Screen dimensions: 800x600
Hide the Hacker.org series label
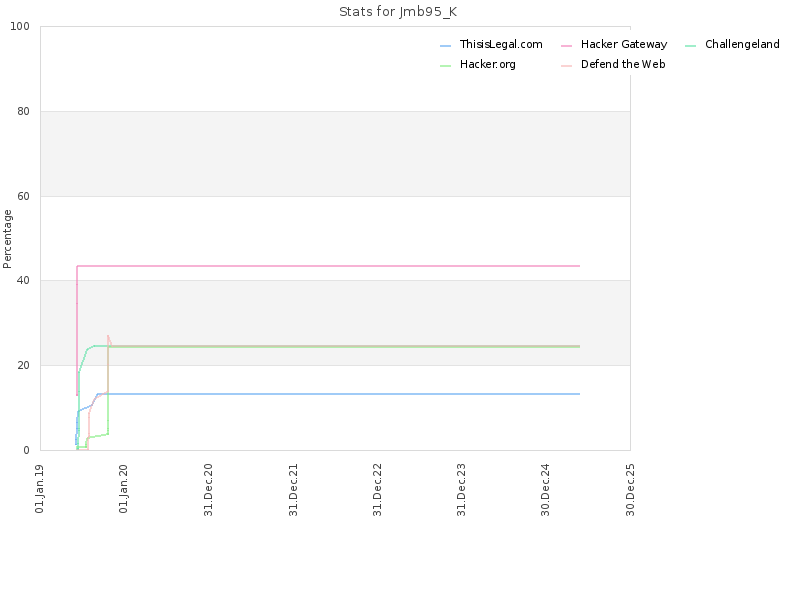coord(488,64)
